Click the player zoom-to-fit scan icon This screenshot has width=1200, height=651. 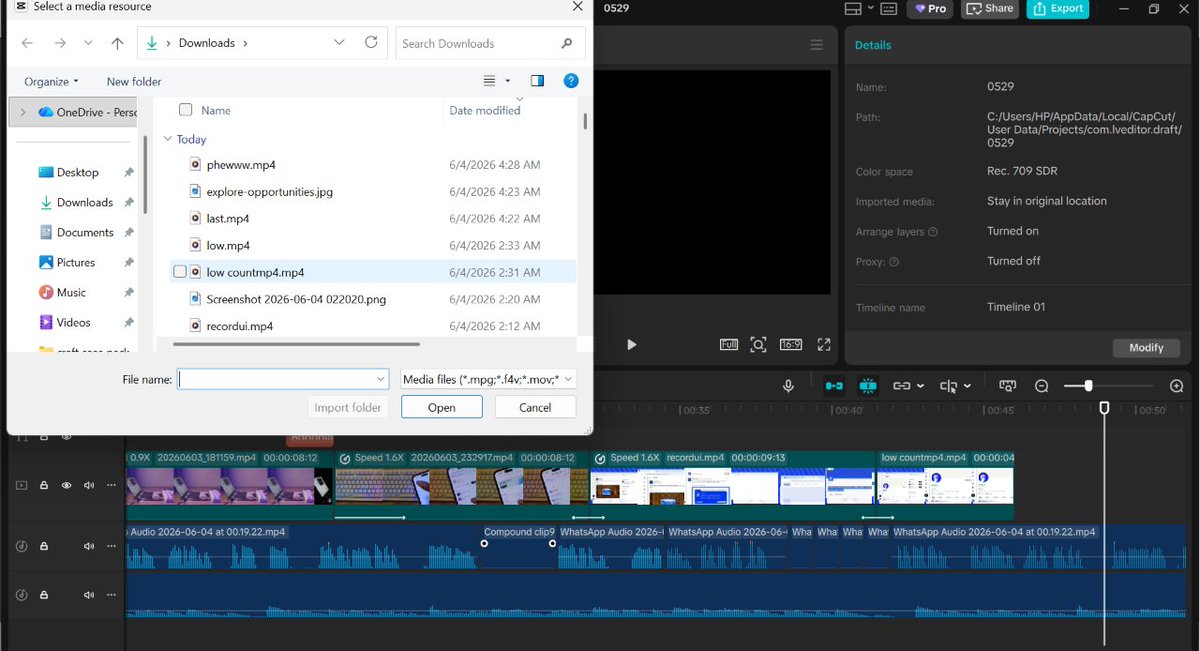coord(759,344)
